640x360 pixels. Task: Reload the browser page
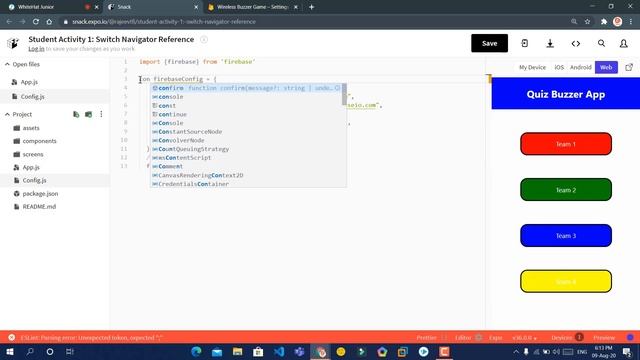[x=36, y=22]
